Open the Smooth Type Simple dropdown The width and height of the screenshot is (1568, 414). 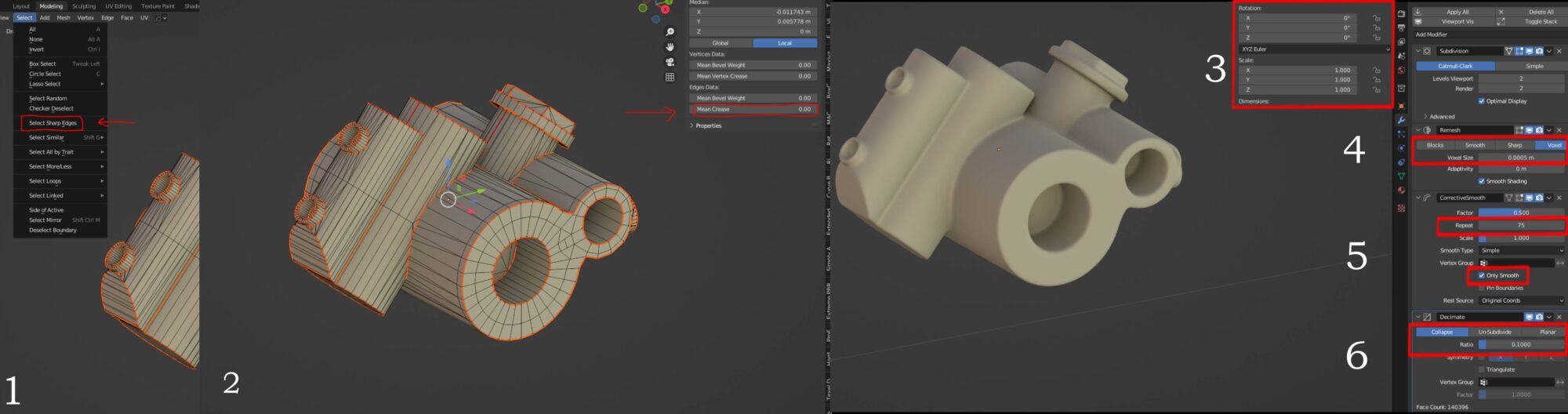pos(1521,250)
